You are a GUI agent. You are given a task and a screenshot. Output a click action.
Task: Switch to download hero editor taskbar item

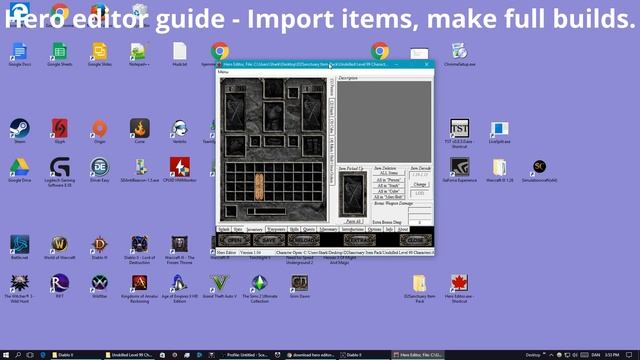pyautogui.click(x=310, y=355)
